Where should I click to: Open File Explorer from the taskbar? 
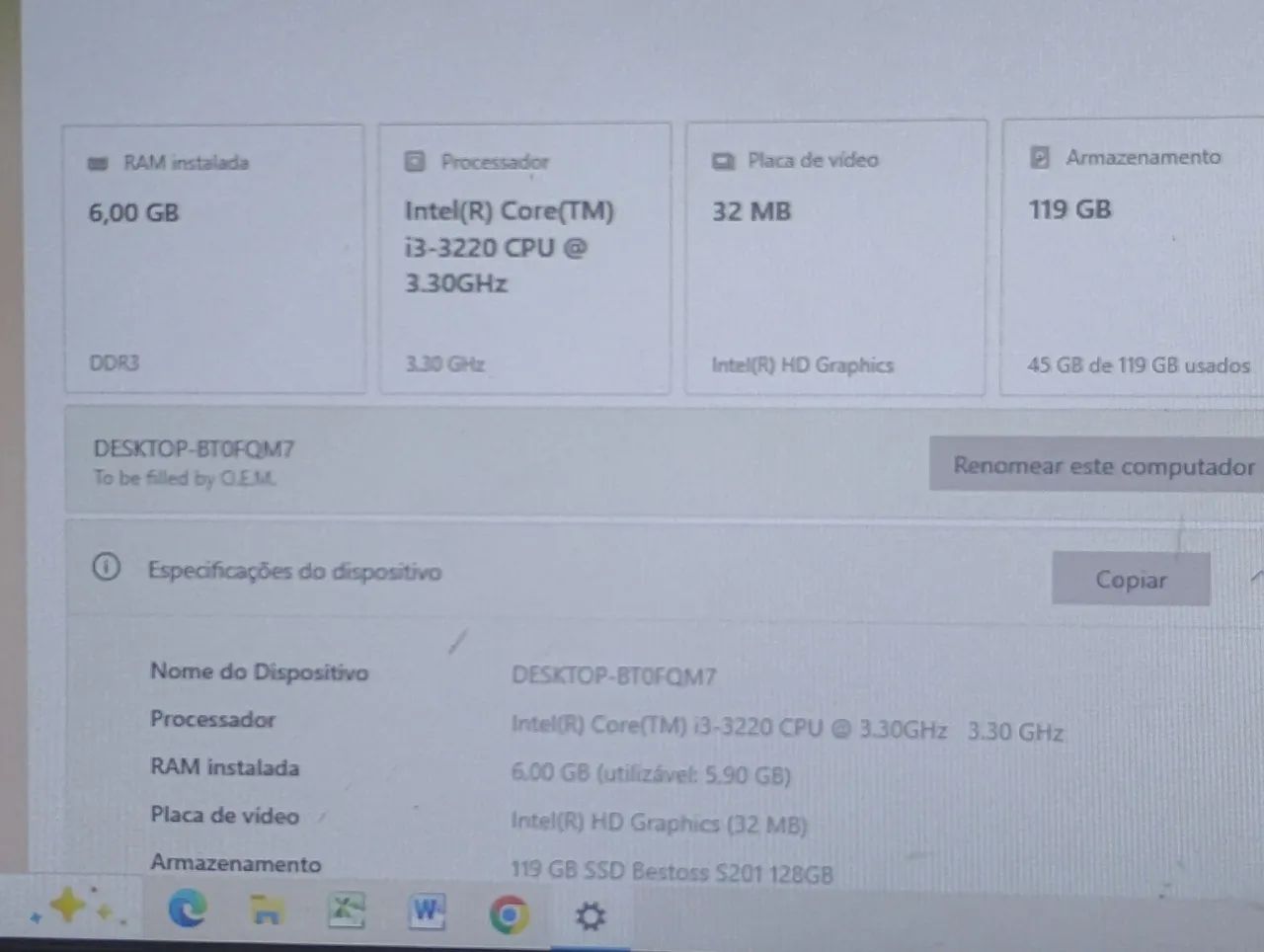click(x=264, y=912)
